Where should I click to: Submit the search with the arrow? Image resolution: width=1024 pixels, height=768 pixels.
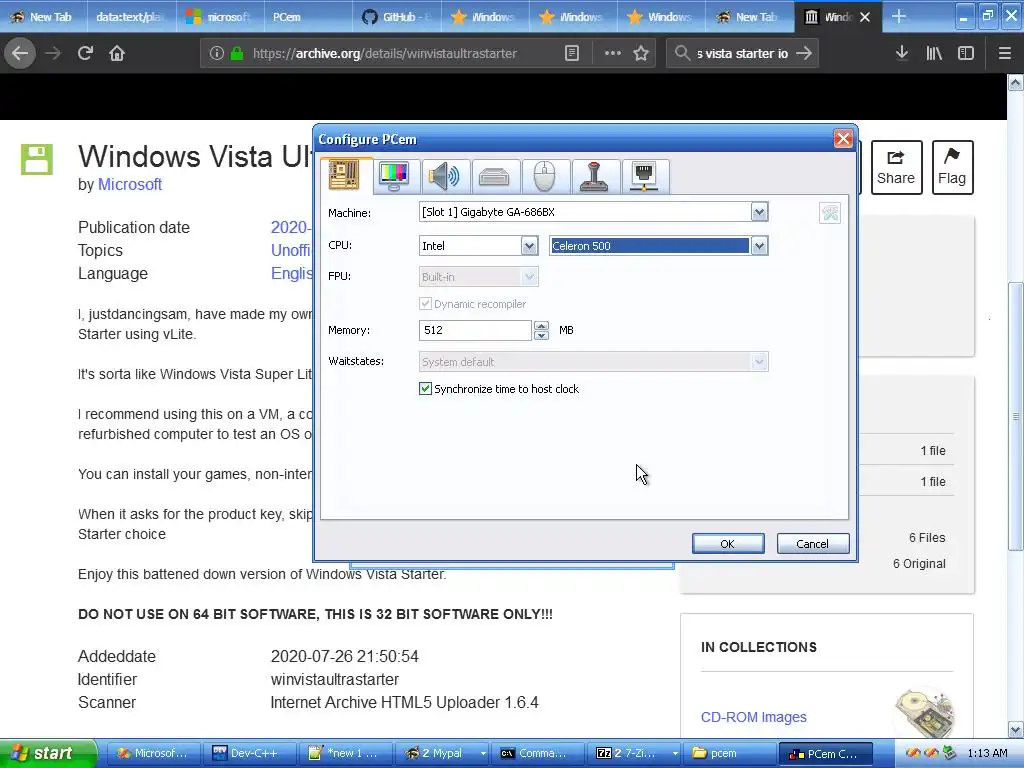tap(804, 54)
